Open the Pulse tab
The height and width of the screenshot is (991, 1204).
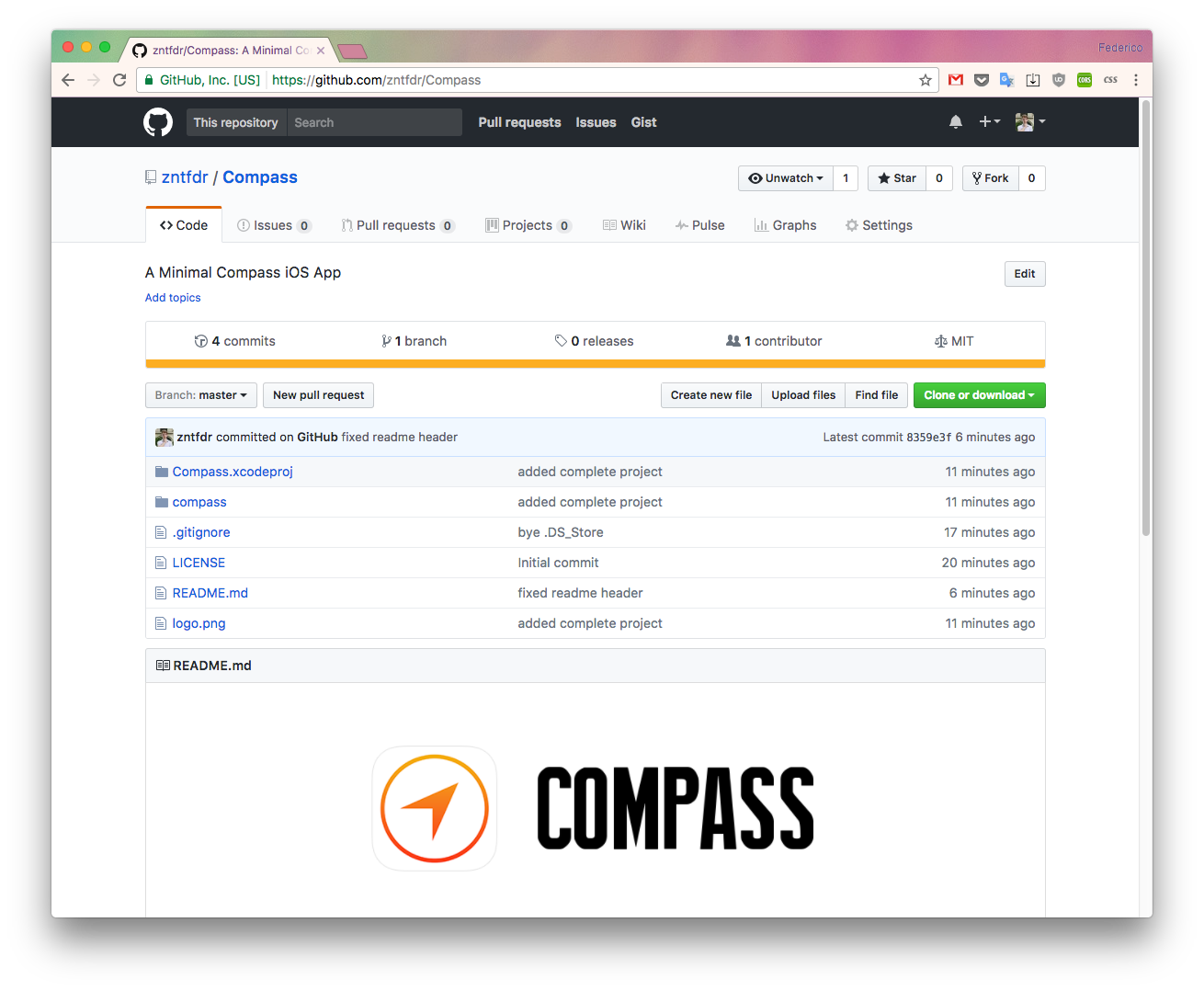tap(700, 225)
